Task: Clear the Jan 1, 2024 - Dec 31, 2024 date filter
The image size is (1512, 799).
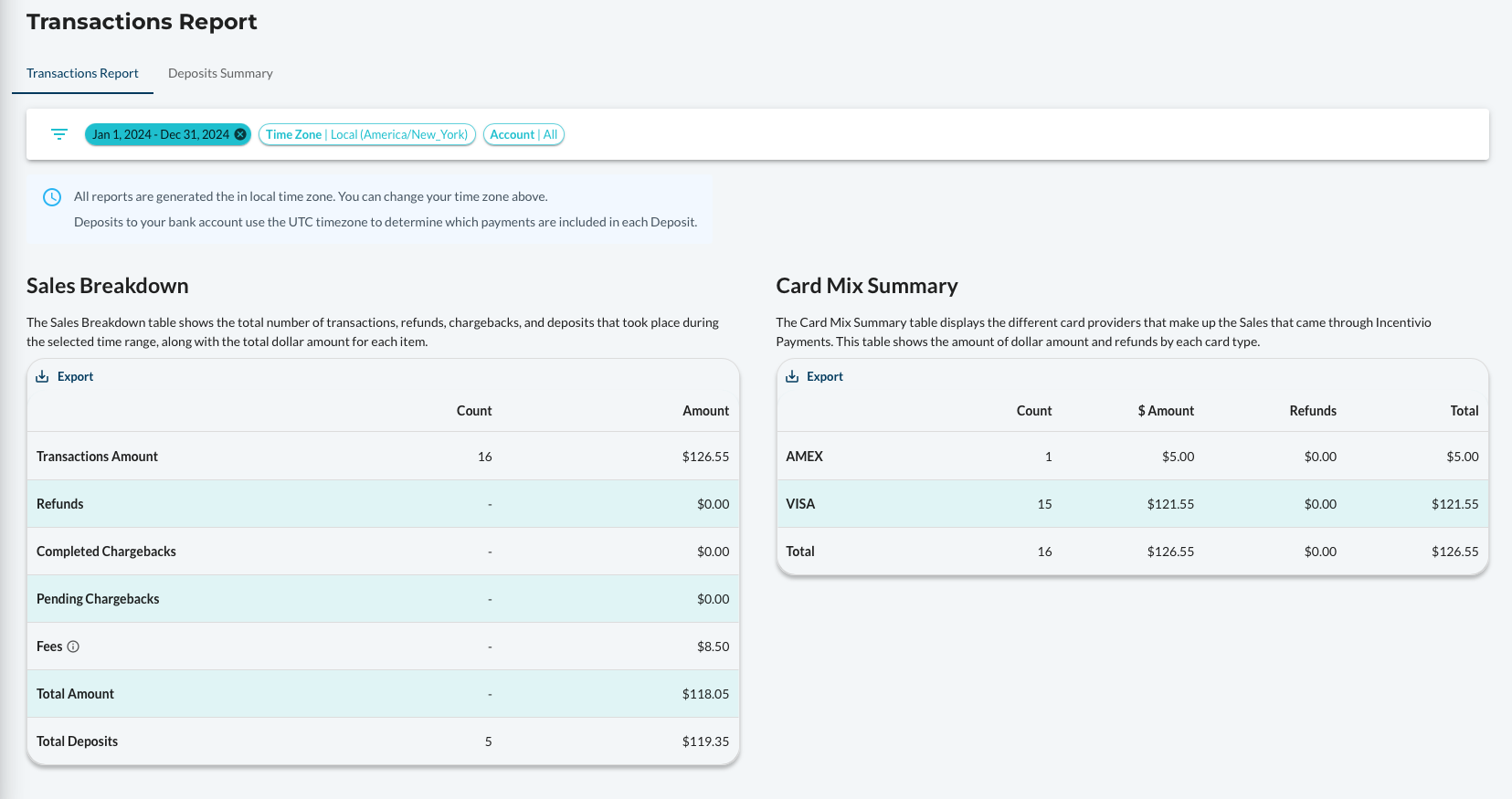Action: [240, 134]
